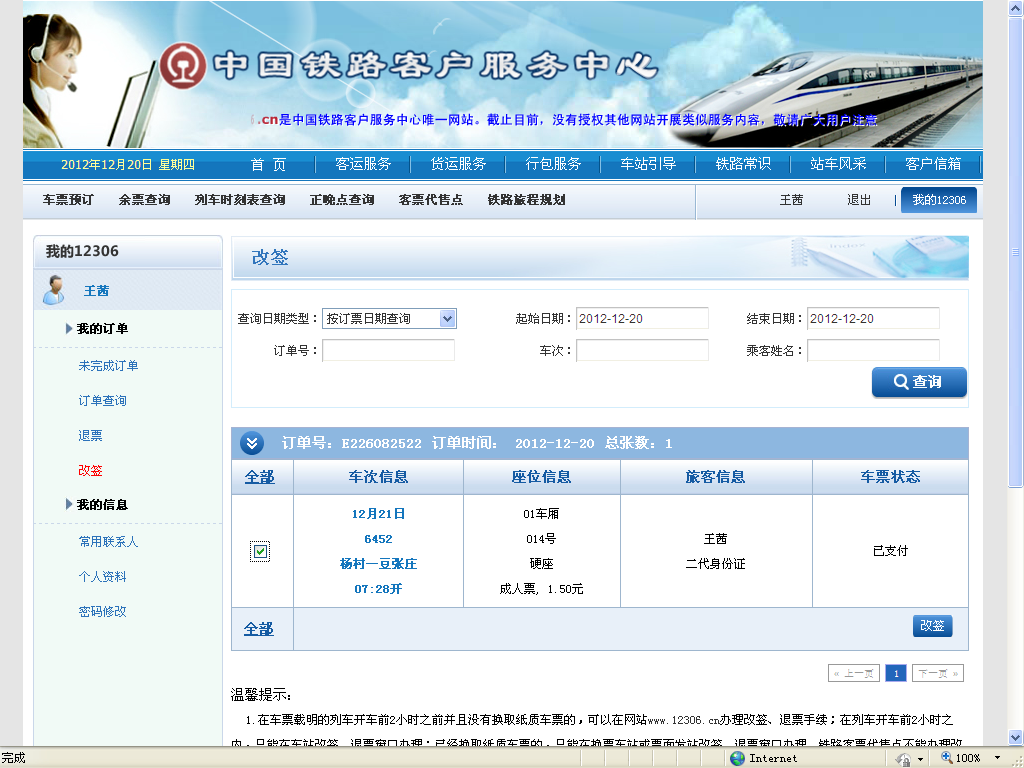The image size is (1024, 768).
Task: Open the 车站引导 menu
Action: tap(648, 164)
